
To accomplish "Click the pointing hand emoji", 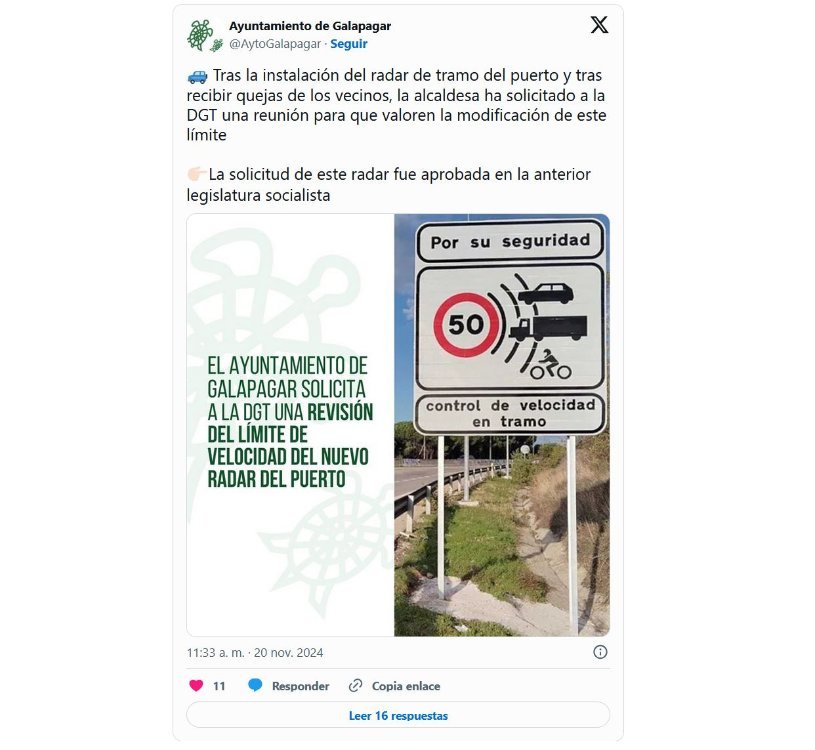I will 195,174.
